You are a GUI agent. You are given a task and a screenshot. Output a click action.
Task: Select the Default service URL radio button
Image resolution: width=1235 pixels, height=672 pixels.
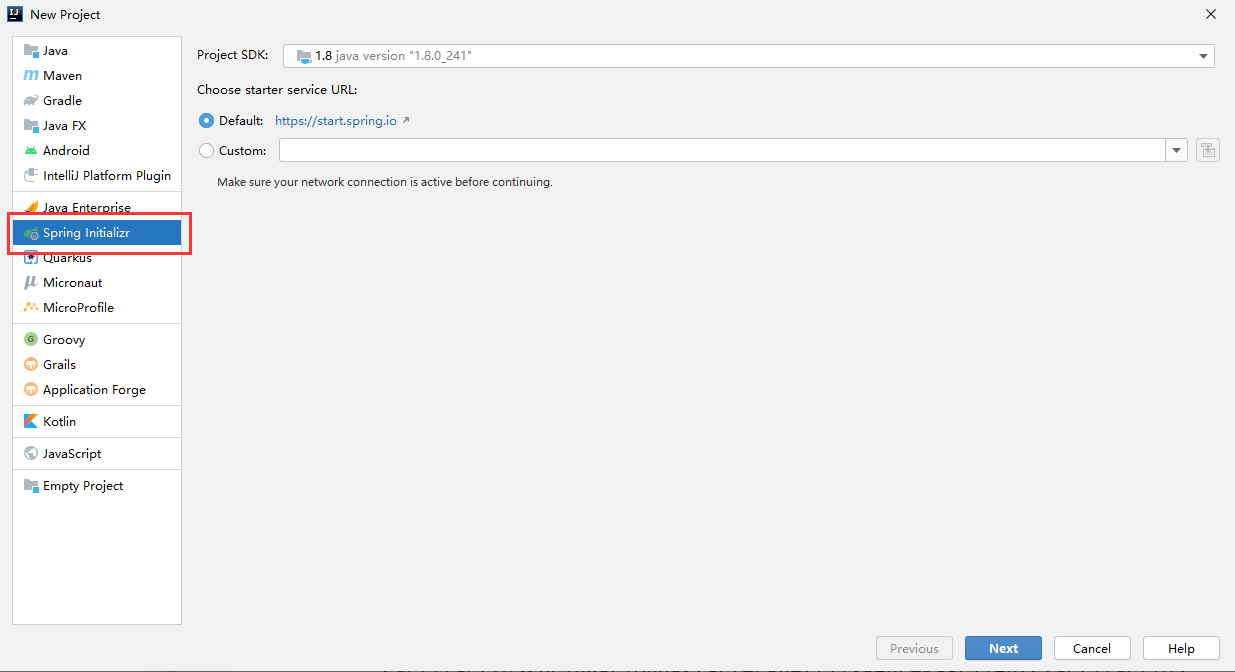coord(206,120)
